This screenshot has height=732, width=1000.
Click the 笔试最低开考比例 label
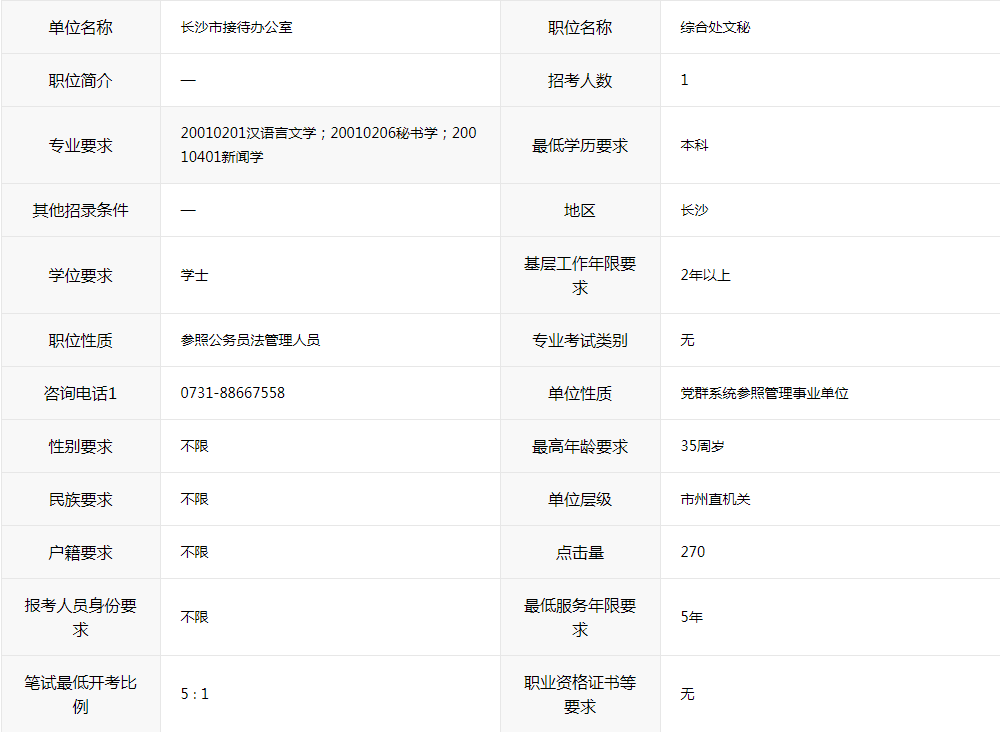(80, 694)
